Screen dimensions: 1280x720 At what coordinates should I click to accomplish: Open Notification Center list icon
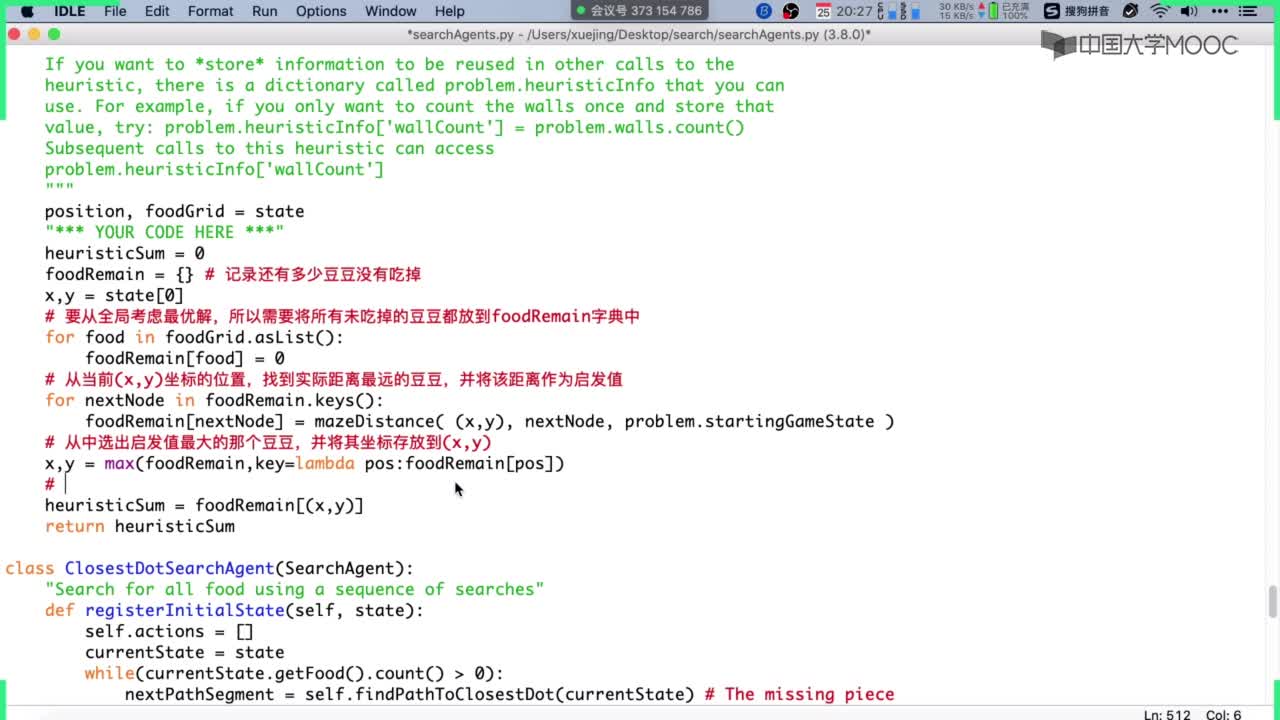tap(1250, 11)
